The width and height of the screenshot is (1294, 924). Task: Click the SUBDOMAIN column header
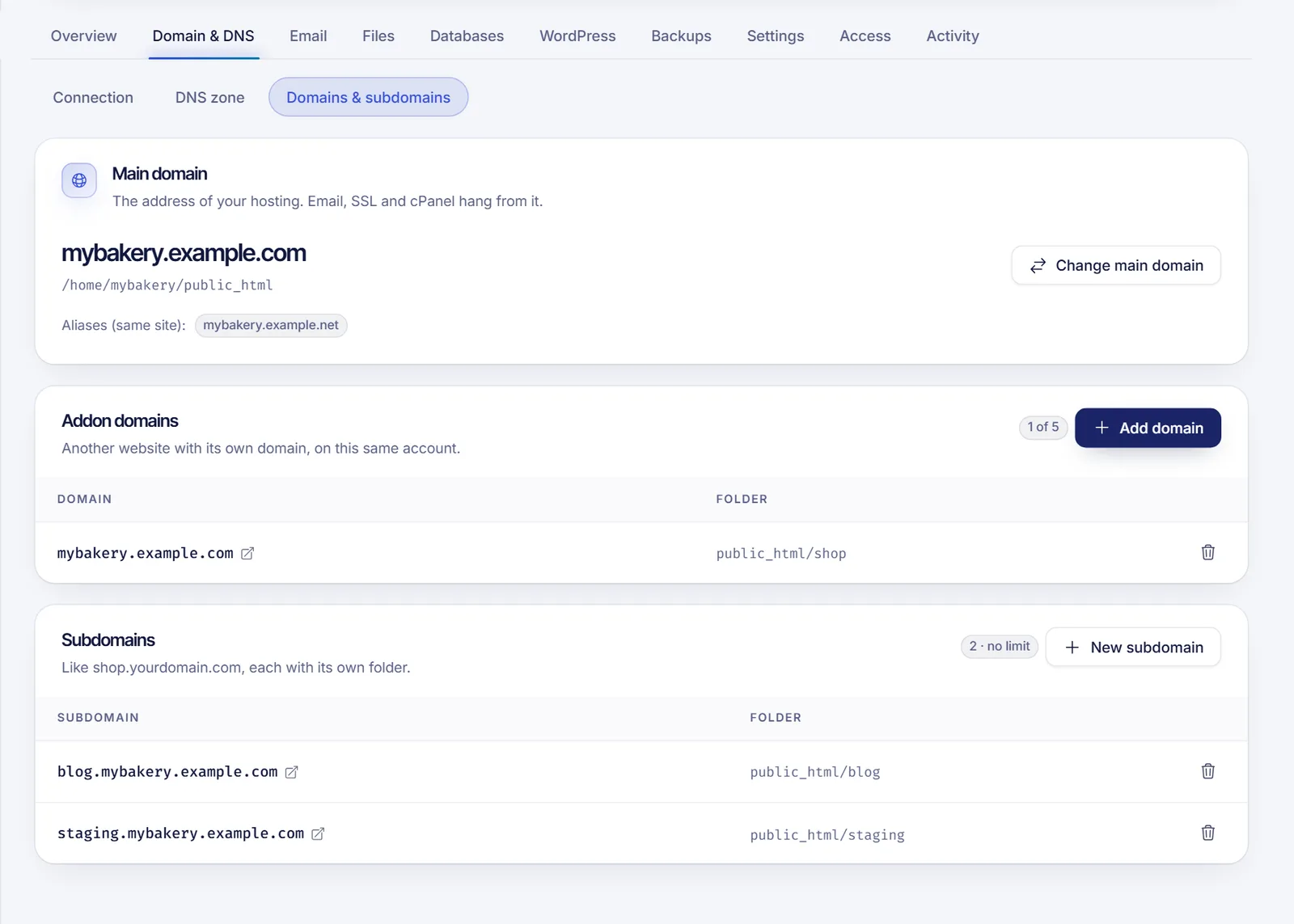[98, 717]
